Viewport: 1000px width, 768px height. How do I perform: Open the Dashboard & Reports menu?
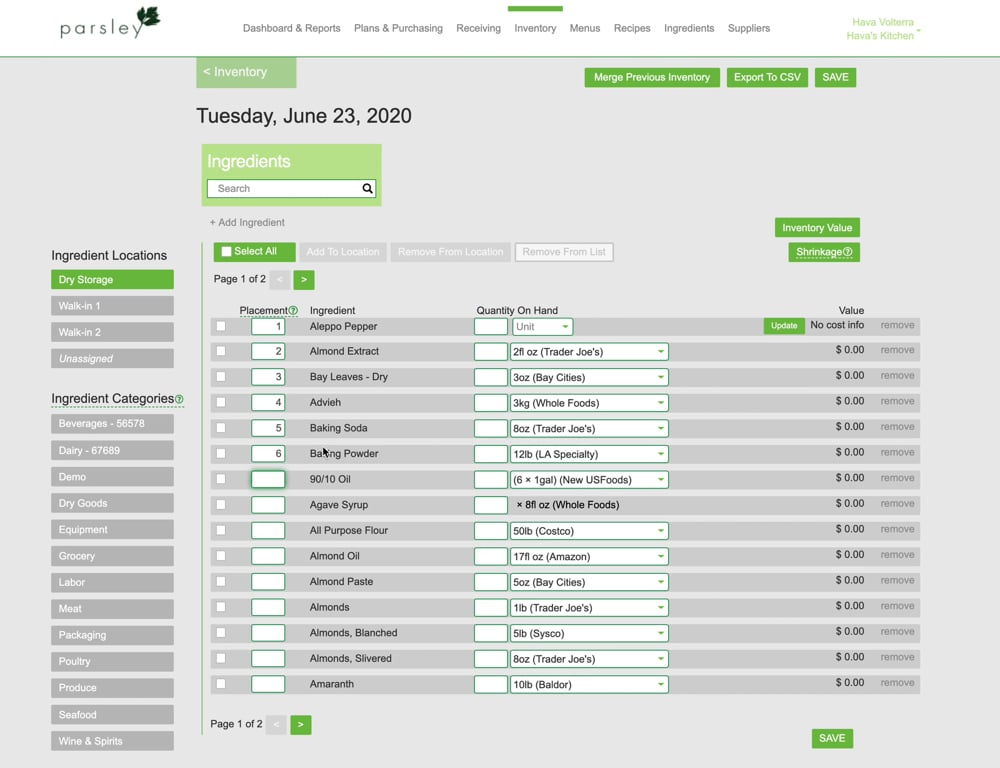[291, 28]
